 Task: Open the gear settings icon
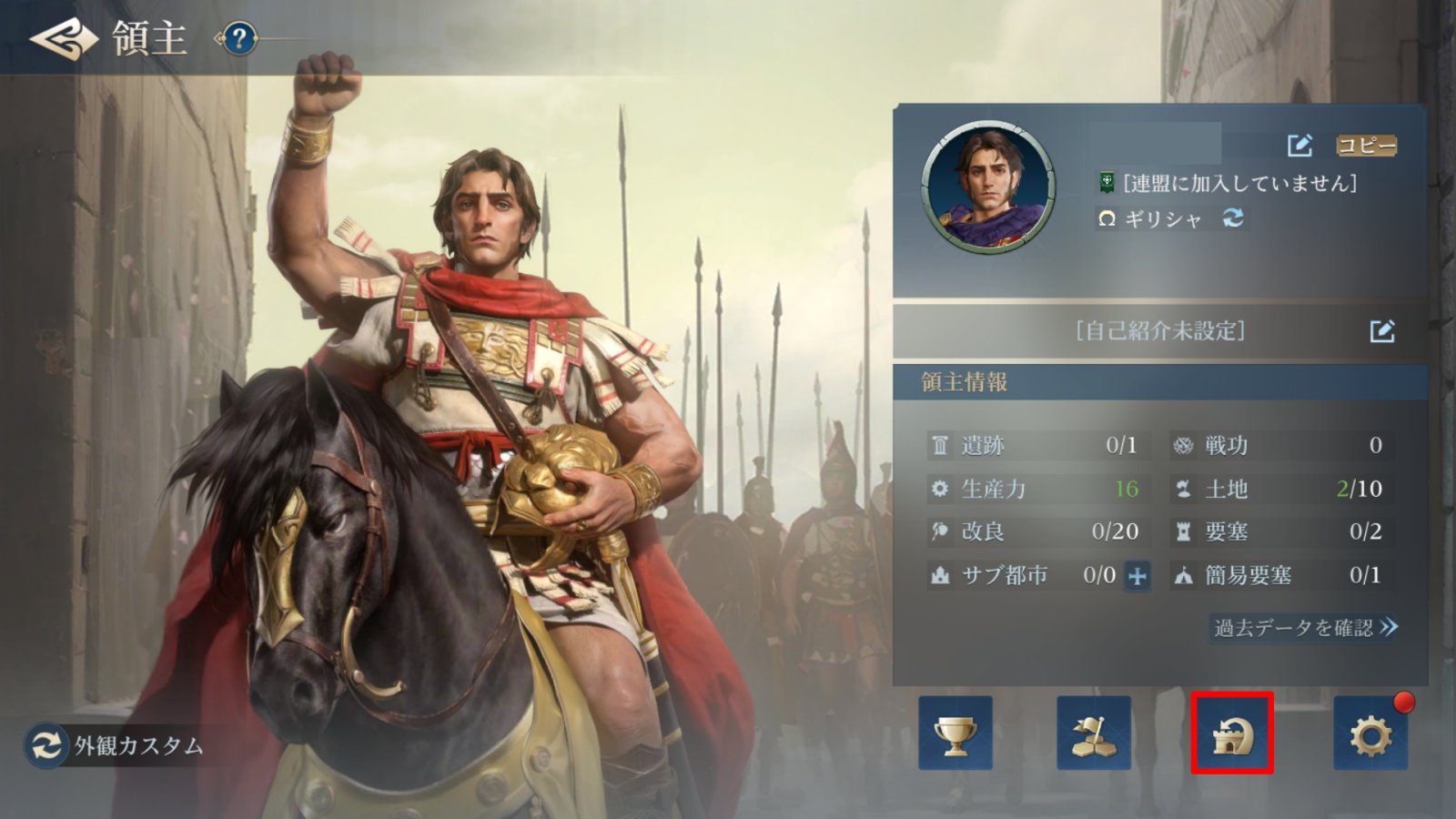1370,733
